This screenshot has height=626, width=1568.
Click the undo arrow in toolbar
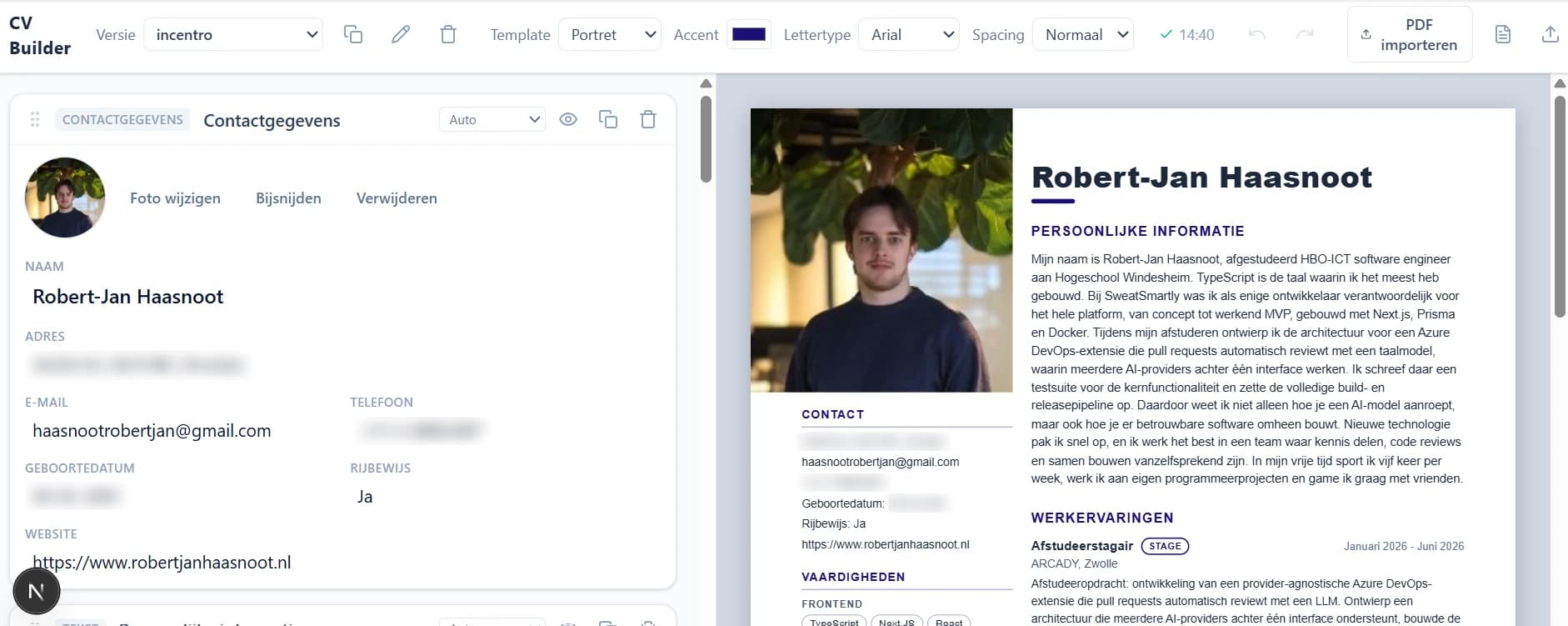click(1257, 34)
